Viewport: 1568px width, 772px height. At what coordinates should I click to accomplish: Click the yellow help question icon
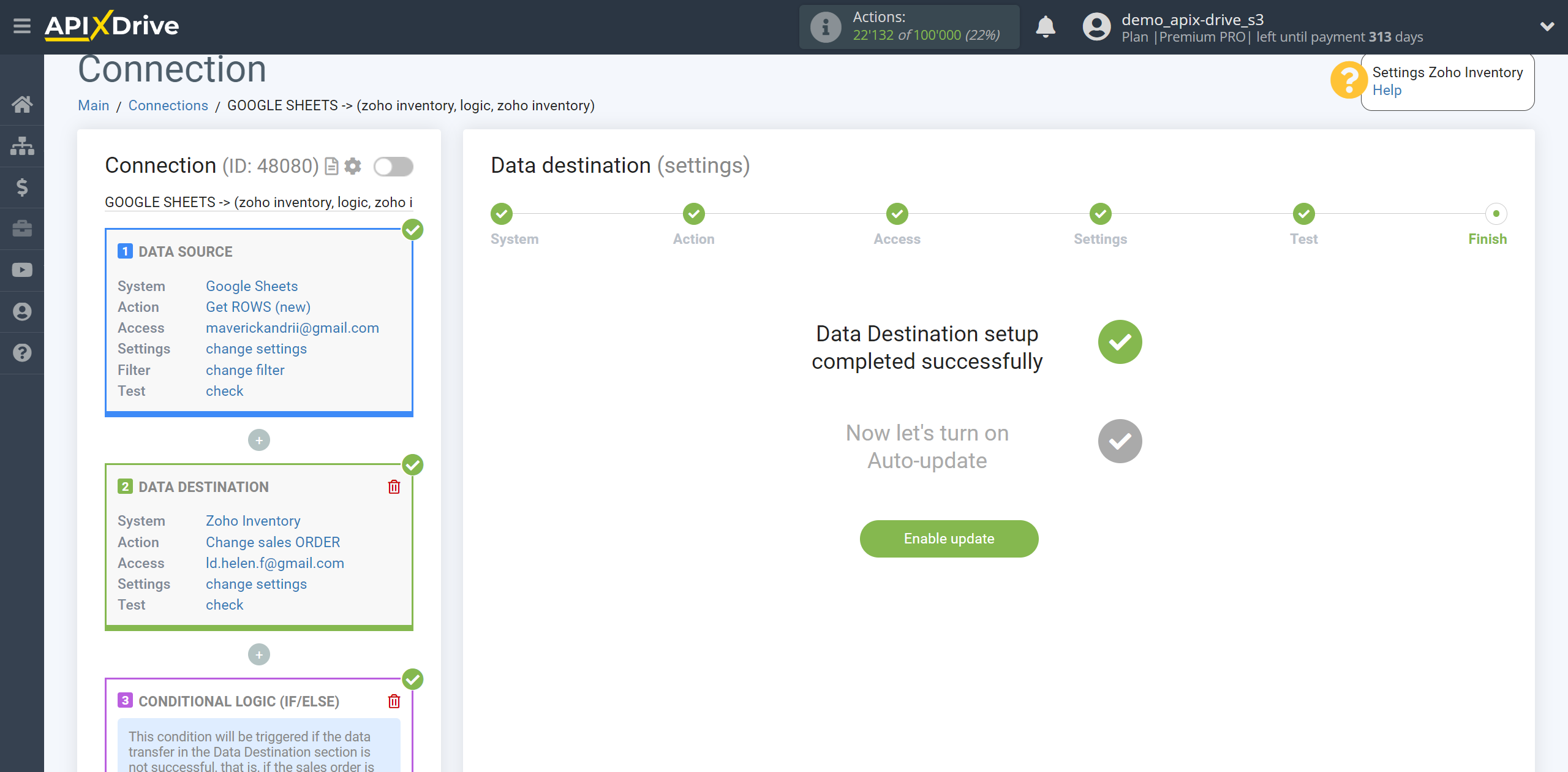(x=1348, y=80)
